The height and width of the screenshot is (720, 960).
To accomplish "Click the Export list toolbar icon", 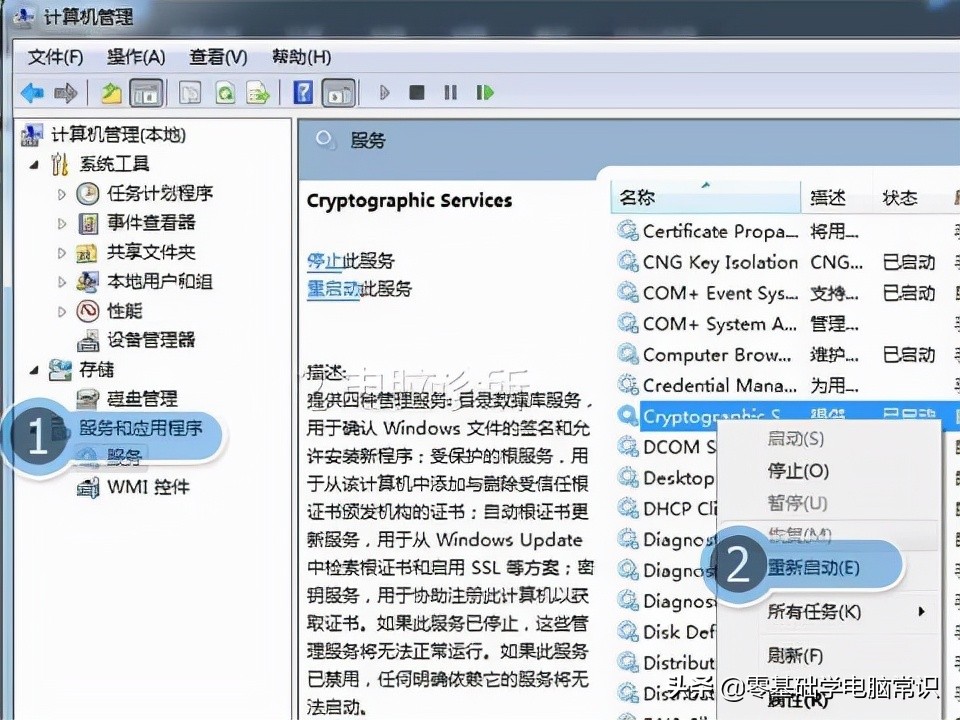I will [258, 94].
